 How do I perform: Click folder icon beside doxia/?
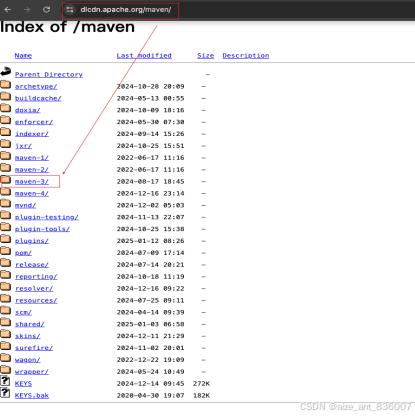click(6, 108)
